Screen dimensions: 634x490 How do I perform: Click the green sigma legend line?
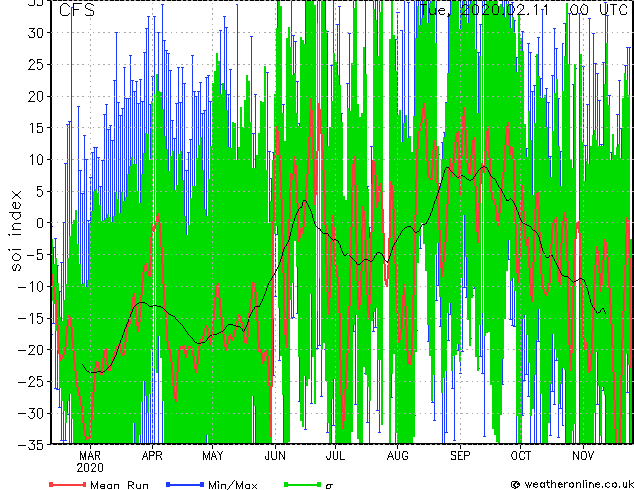(303, 484)
